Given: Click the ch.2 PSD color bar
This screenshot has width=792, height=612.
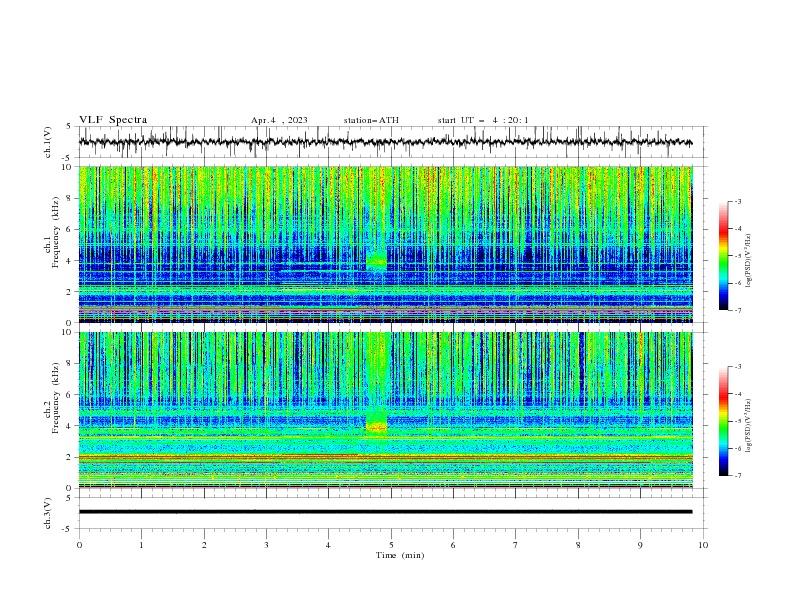Looking at the screenshot, I should (723, 421).
